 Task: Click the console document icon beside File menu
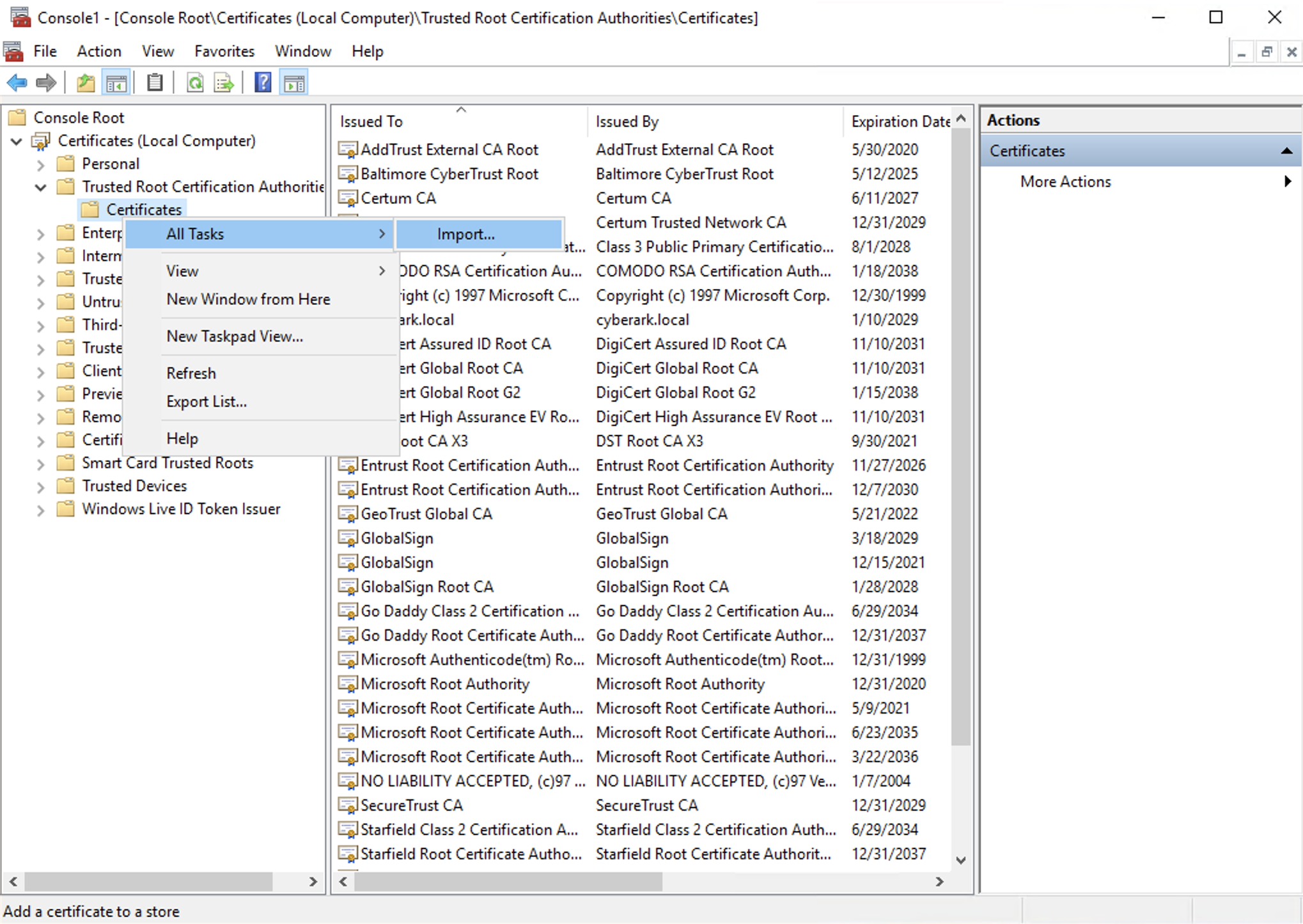coord(13,51)
